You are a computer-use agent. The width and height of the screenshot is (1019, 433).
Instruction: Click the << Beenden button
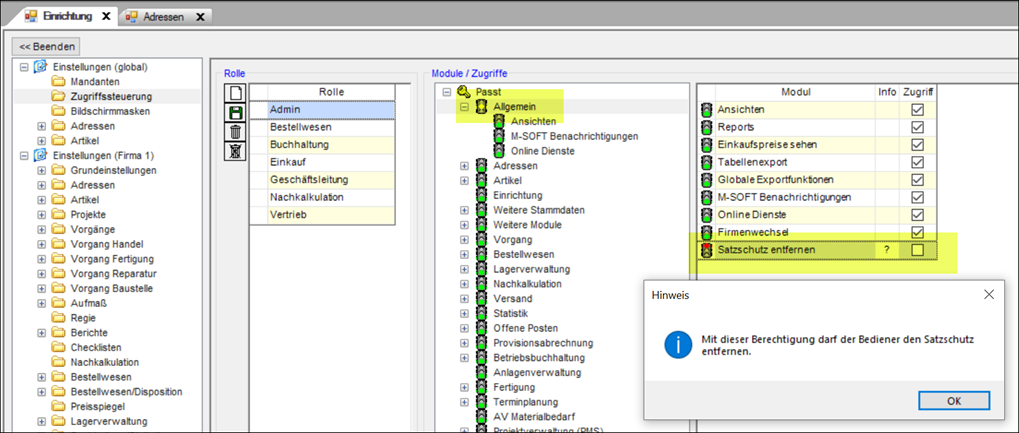click(46, 47)
